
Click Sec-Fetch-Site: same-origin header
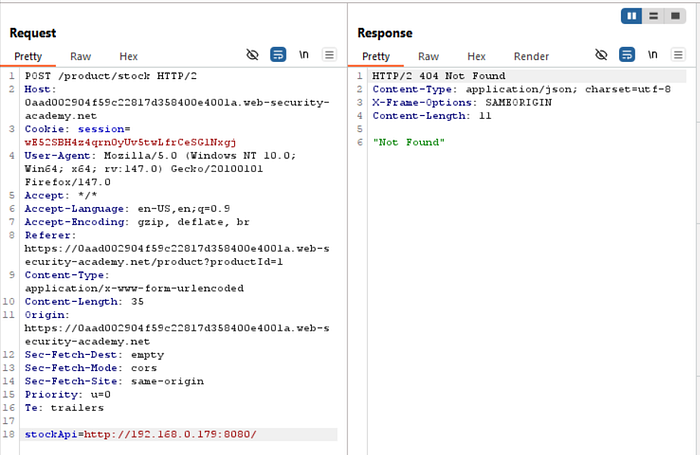[x=114, y=381]
